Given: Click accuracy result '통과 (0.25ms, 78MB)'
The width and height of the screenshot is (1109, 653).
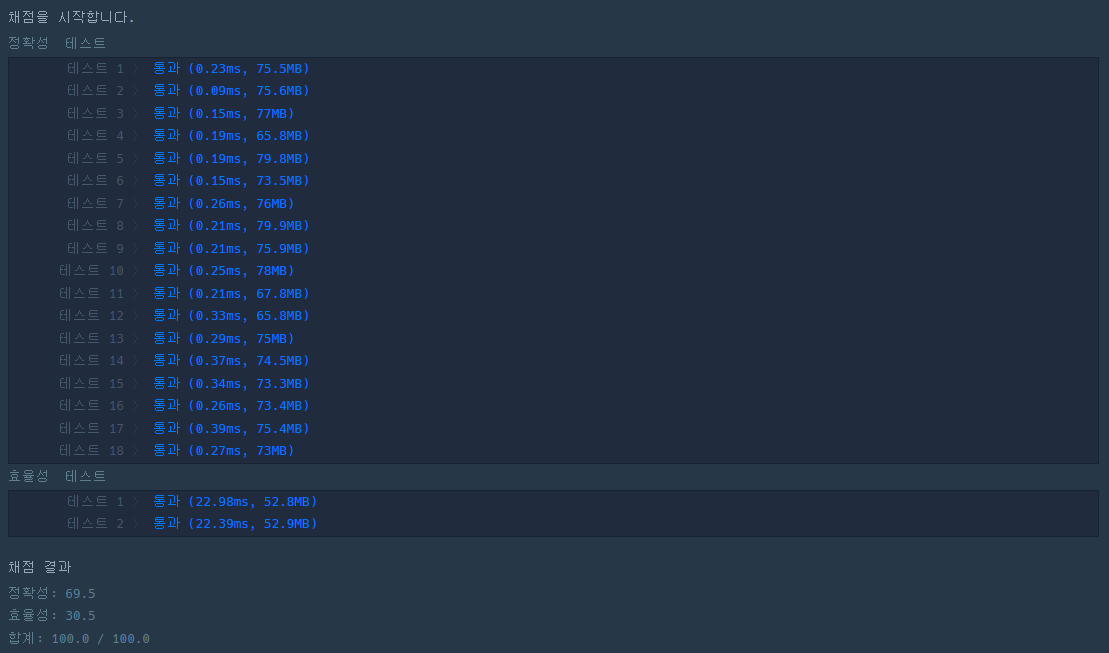Looking at the screenshot, I should (223, 270).
